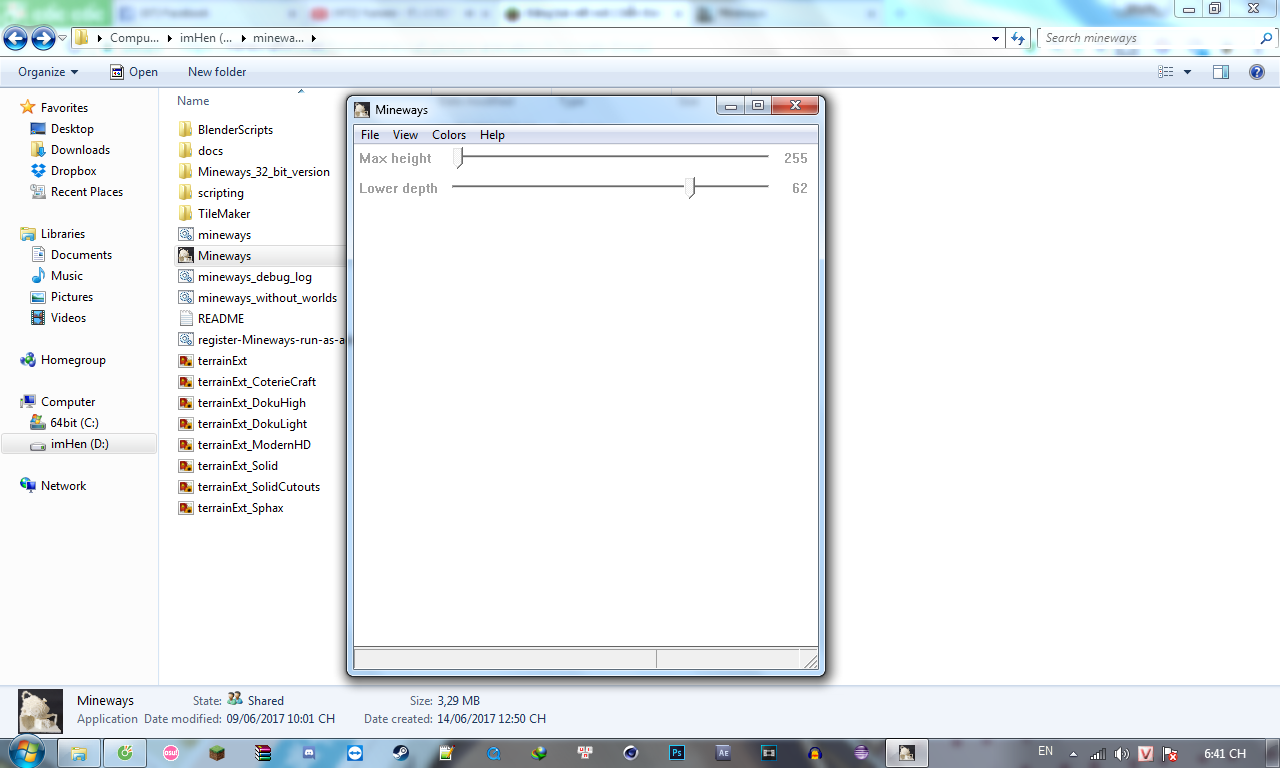Open the View menu in Mineways
This screenshot has height=768, width=1280.
[x=405, y=135]
